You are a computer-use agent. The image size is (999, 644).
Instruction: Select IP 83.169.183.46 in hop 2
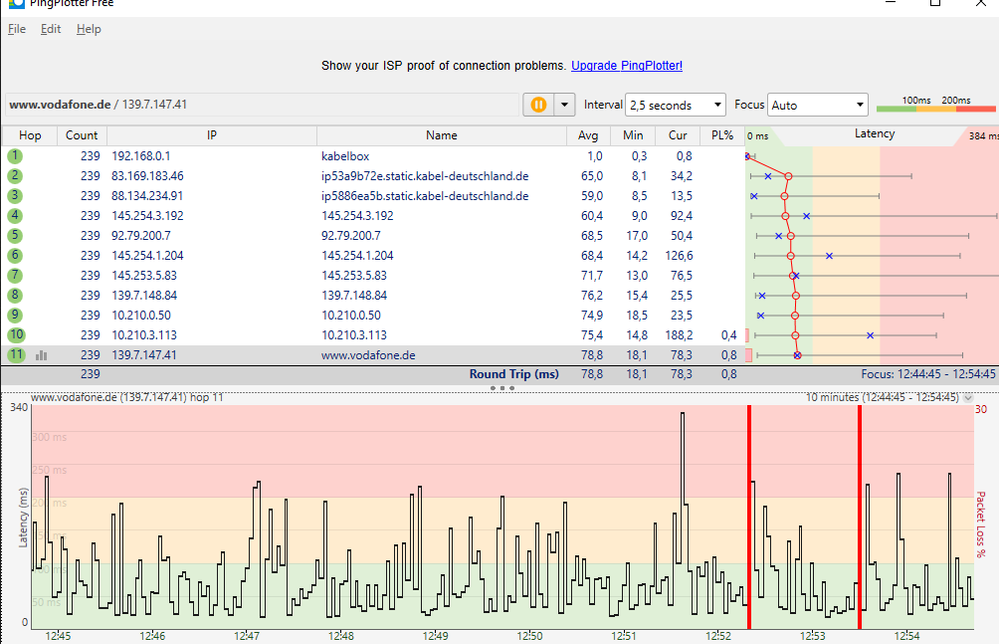[147, 176]
